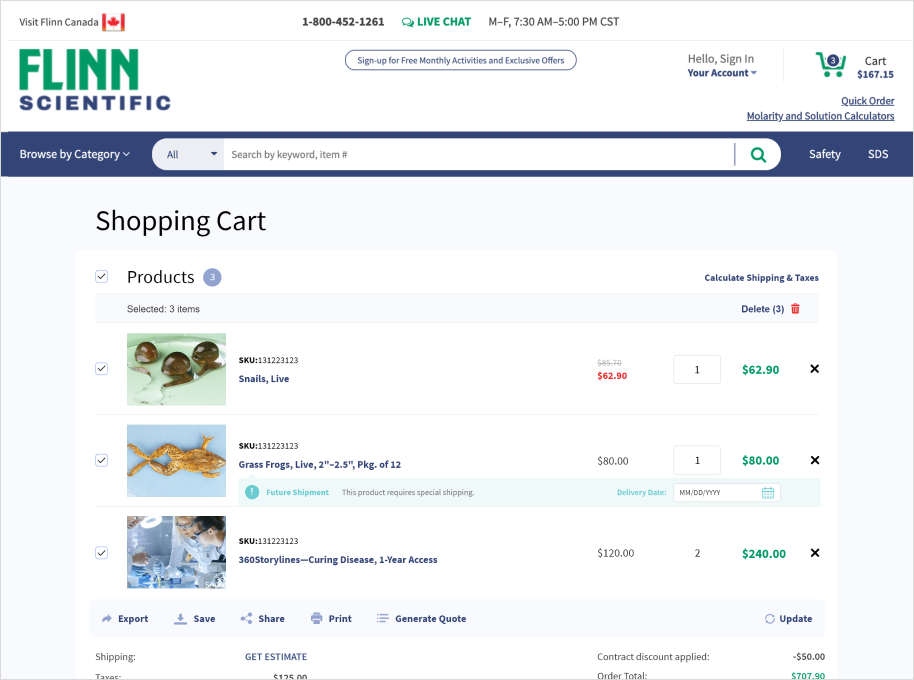Expand the Browse by Category menu
Screen dimensions: 914x680
pos(75,155)
